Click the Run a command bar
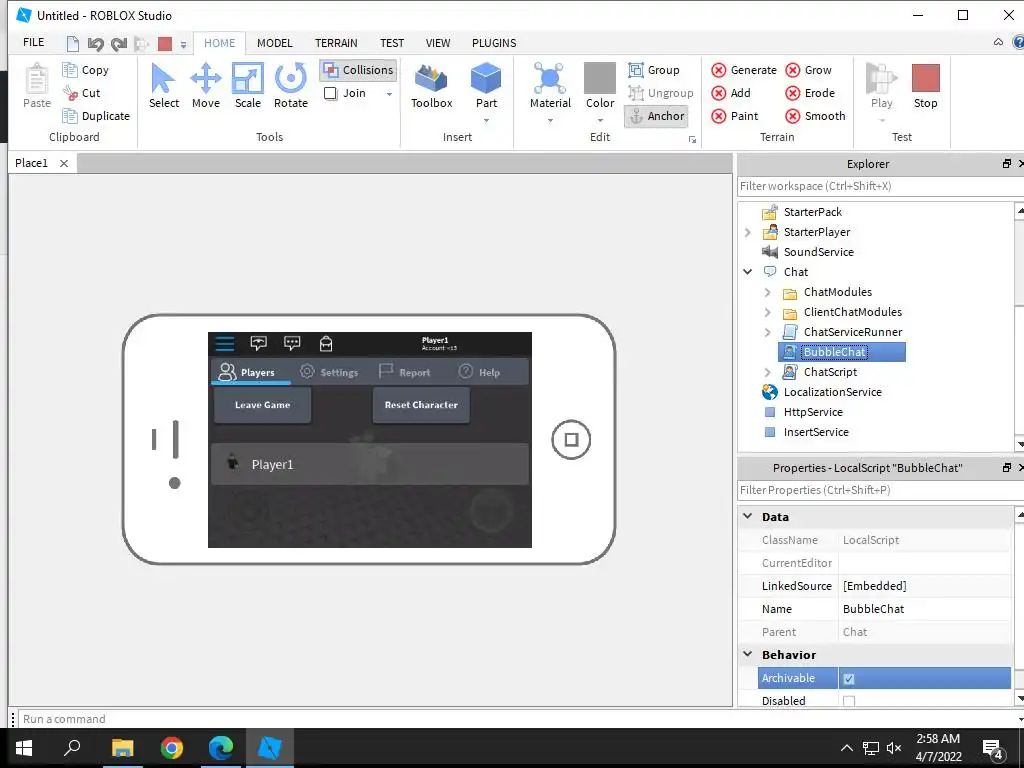 coord(519,719)
